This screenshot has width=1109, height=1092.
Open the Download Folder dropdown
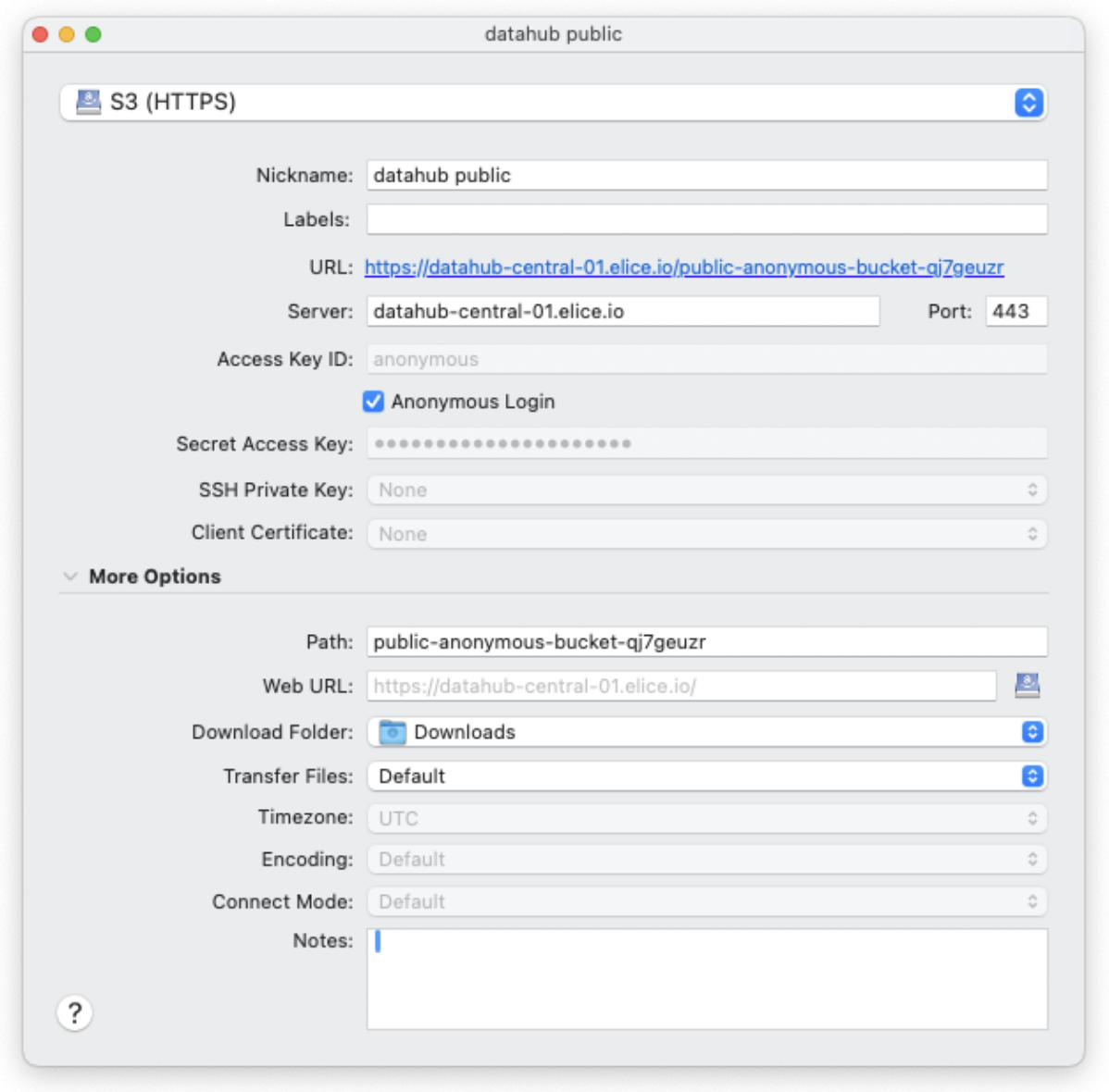[x=1032, y=732]
